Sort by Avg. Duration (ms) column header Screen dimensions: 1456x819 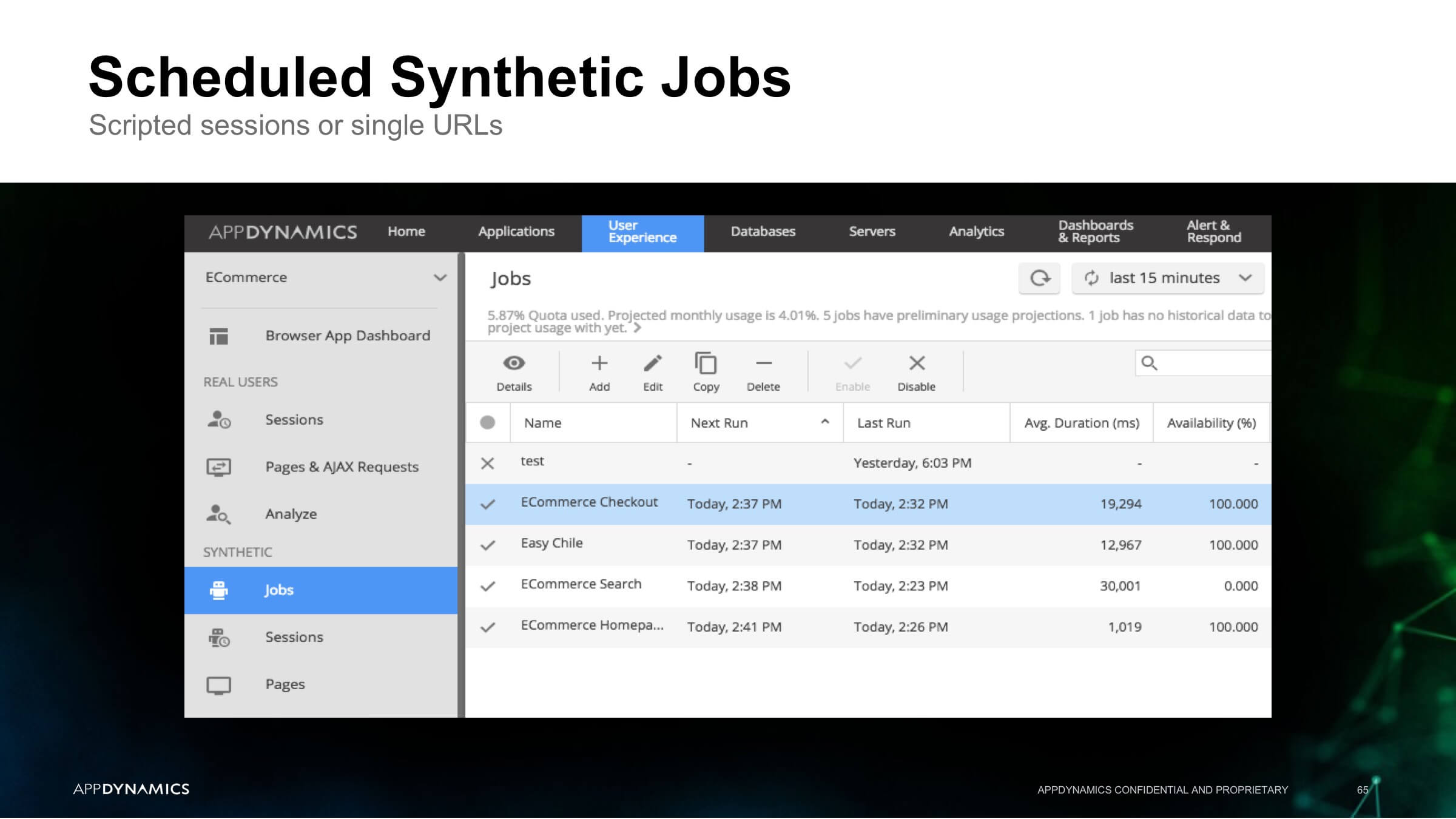[x=1082, y=423]
